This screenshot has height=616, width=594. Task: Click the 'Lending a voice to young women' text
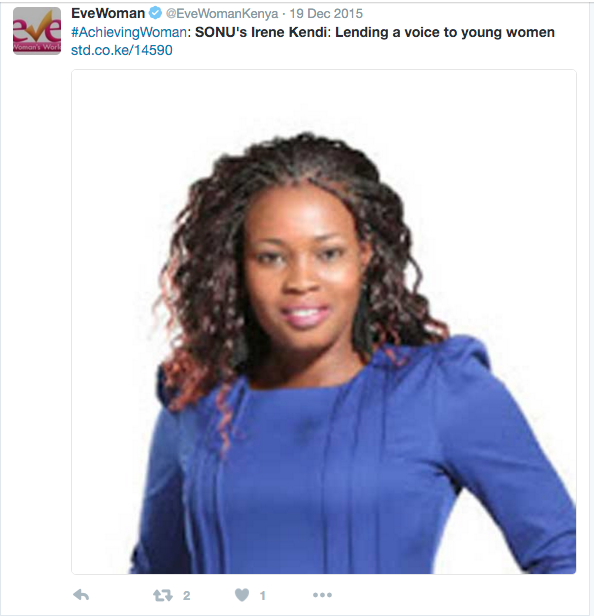tap(445, 32)
